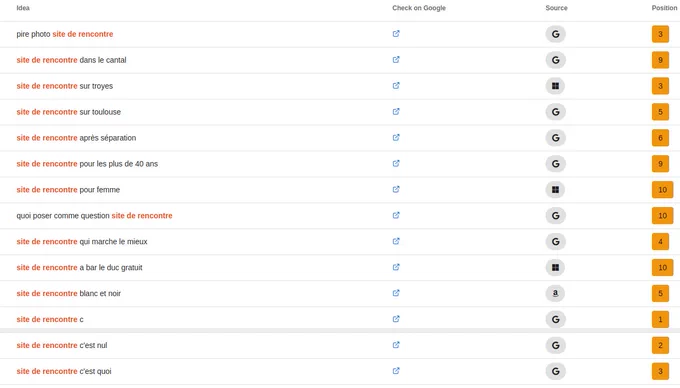Click Google source icon in 'c'est nul' row

click(x=556, y=346)
